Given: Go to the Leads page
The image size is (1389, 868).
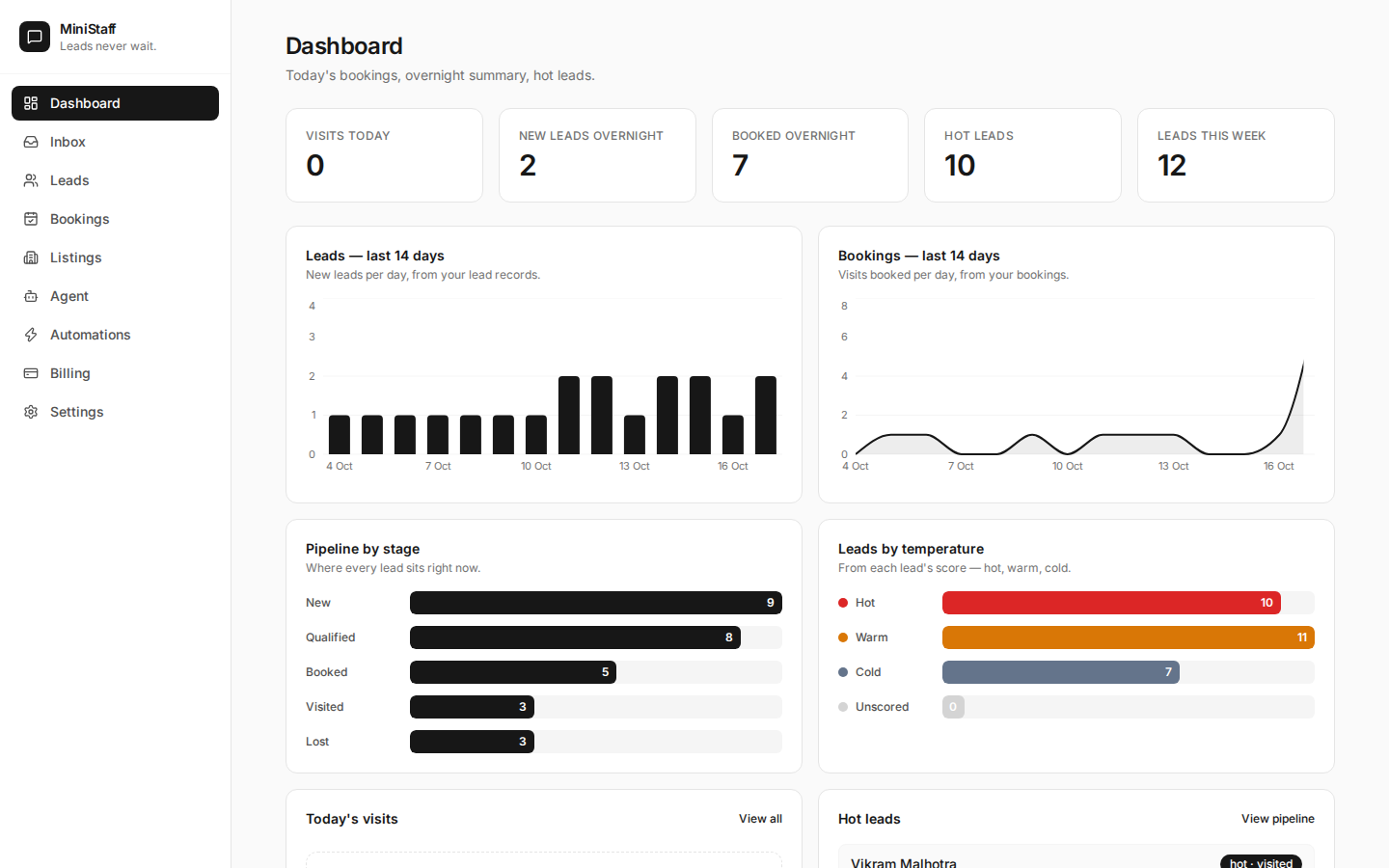Looking at the screenshot, I should [115, 180].
